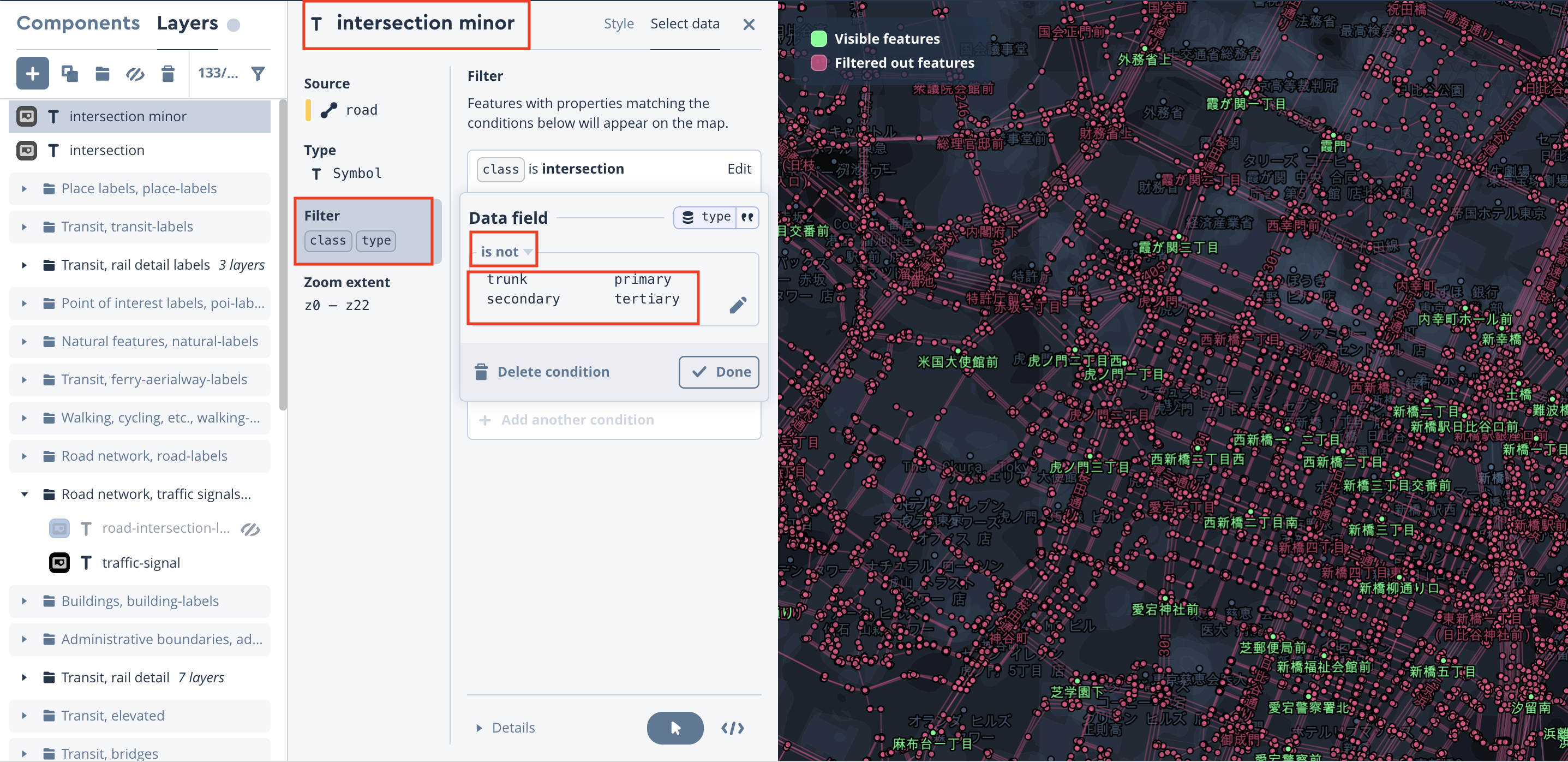
Task: Expand Administrative boundaries folder
Action: pyautogui.click(x=25, y=640)
